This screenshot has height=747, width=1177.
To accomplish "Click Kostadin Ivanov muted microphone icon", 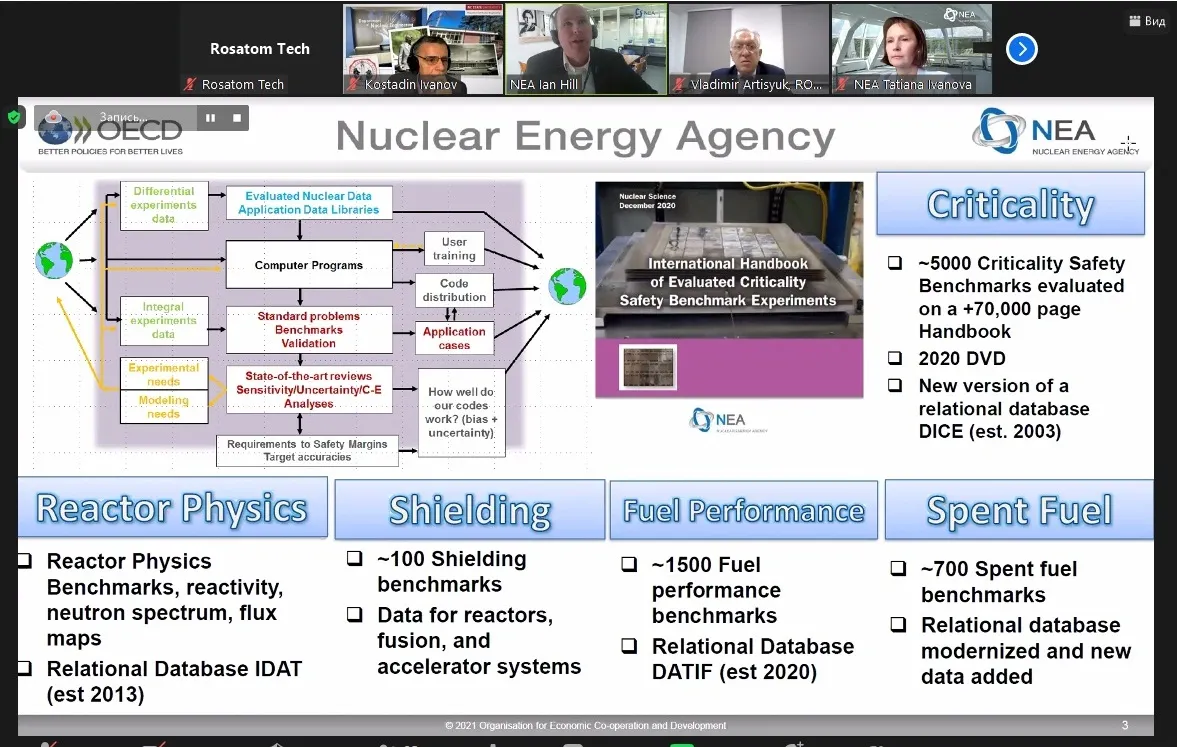I will [354, 84].
